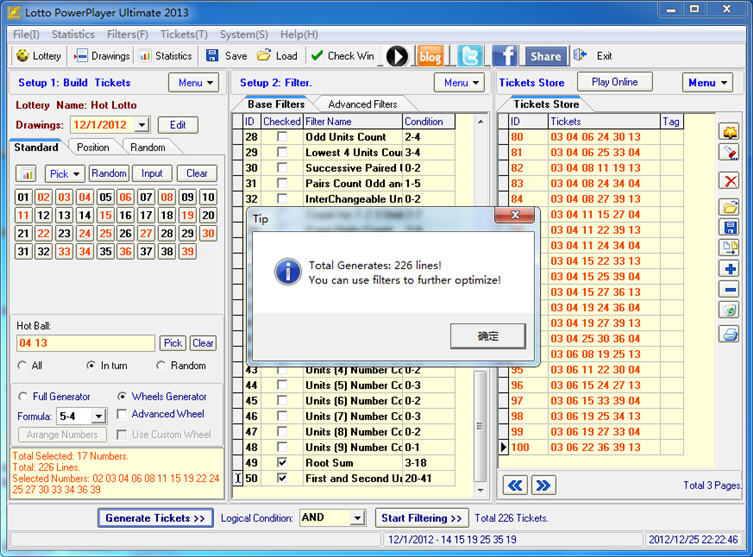Open Statistics from the toolbar
This screenshot has height=557, width=753.
pos(166,56)
